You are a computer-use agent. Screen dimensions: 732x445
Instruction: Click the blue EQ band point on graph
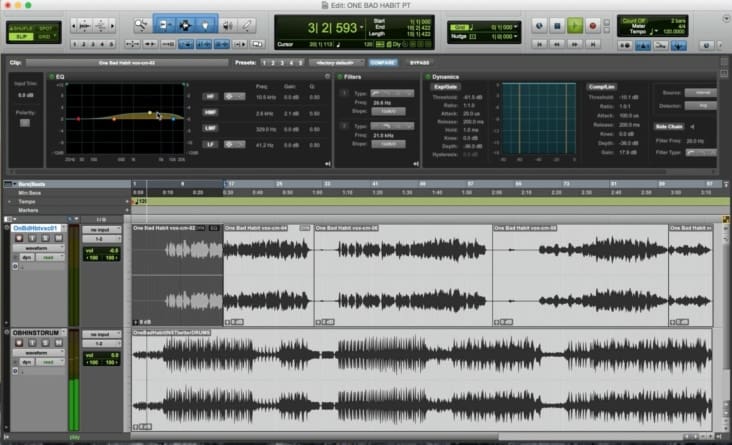[173, 119]
